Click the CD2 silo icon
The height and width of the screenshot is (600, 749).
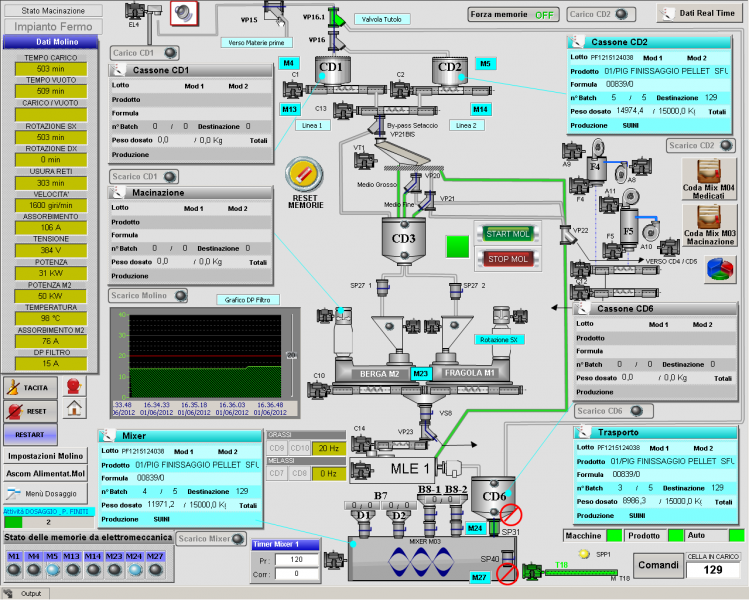(449, 70)
